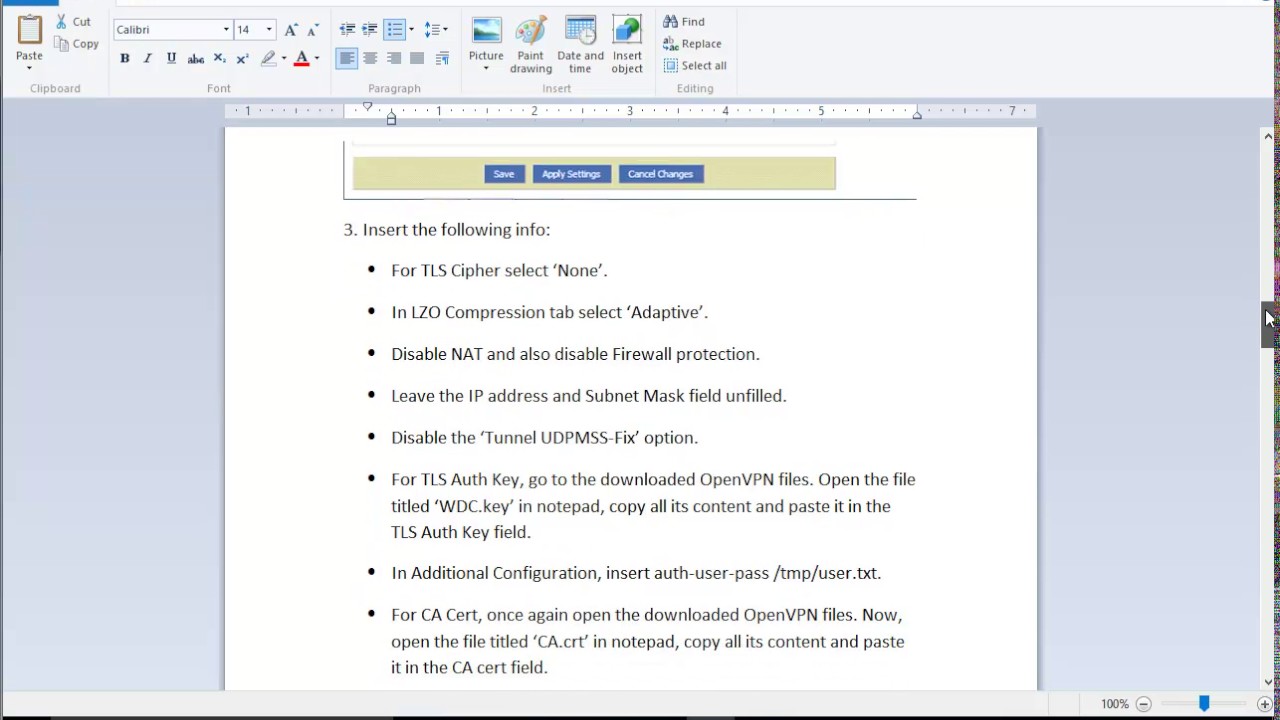Open the Picture dropdown arrow
The height and width of the screenshot is (720, 1280).
[x=486, y=69]
